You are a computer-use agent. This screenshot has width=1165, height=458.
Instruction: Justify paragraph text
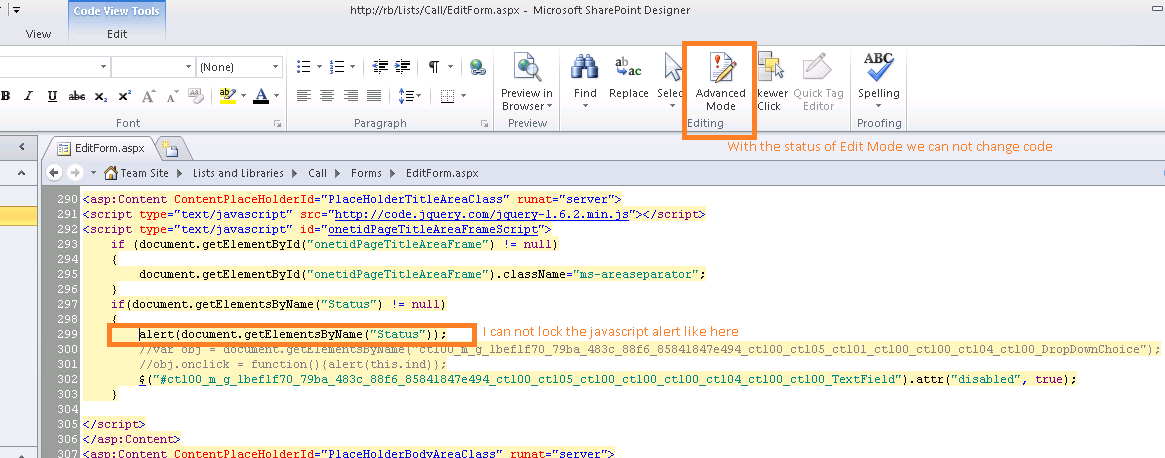point(374,96)
